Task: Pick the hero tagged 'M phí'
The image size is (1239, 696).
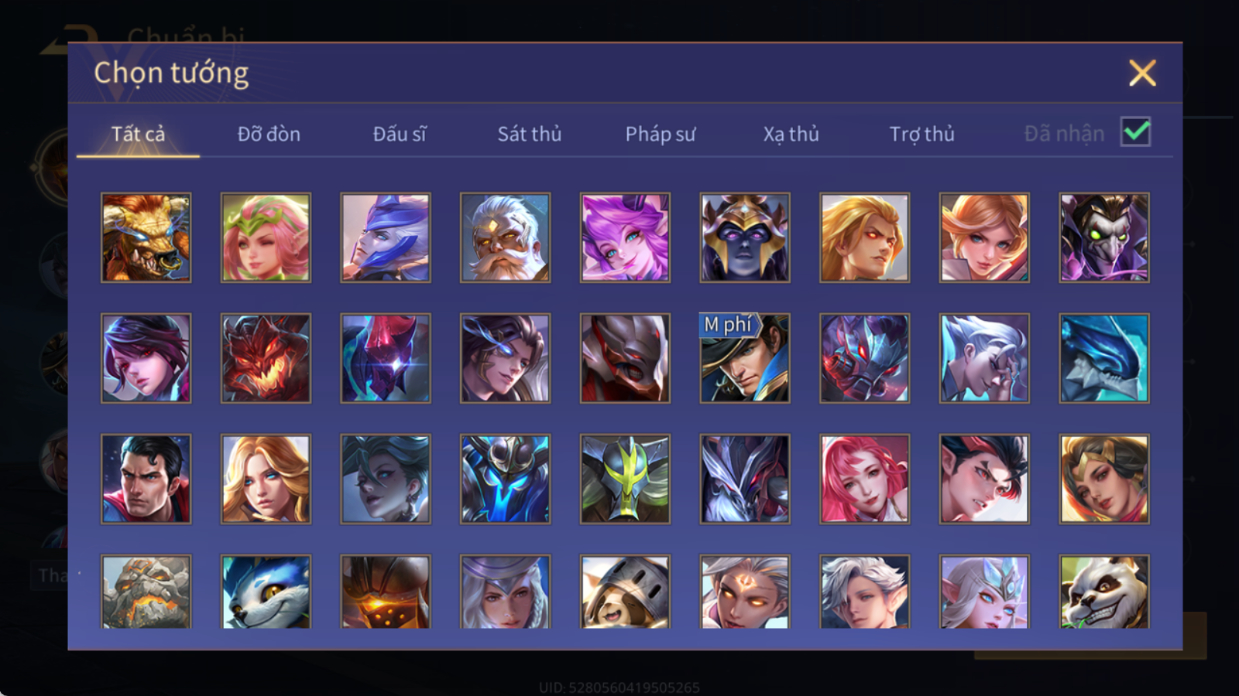Action: coord(745,359)
